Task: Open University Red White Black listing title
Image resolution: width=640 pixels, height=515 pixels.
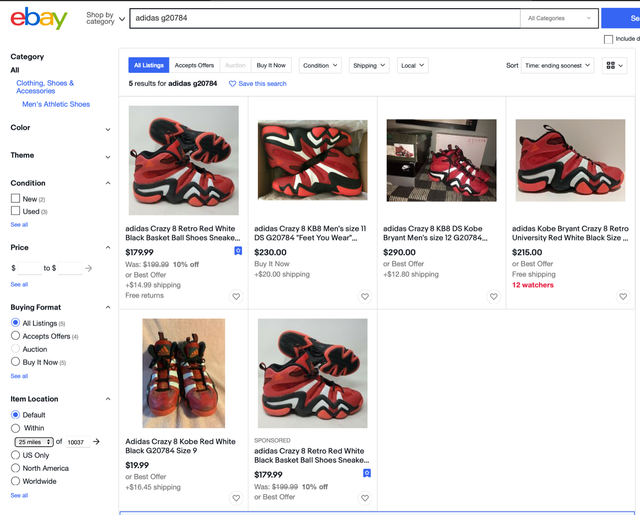Action: [570, 233]
